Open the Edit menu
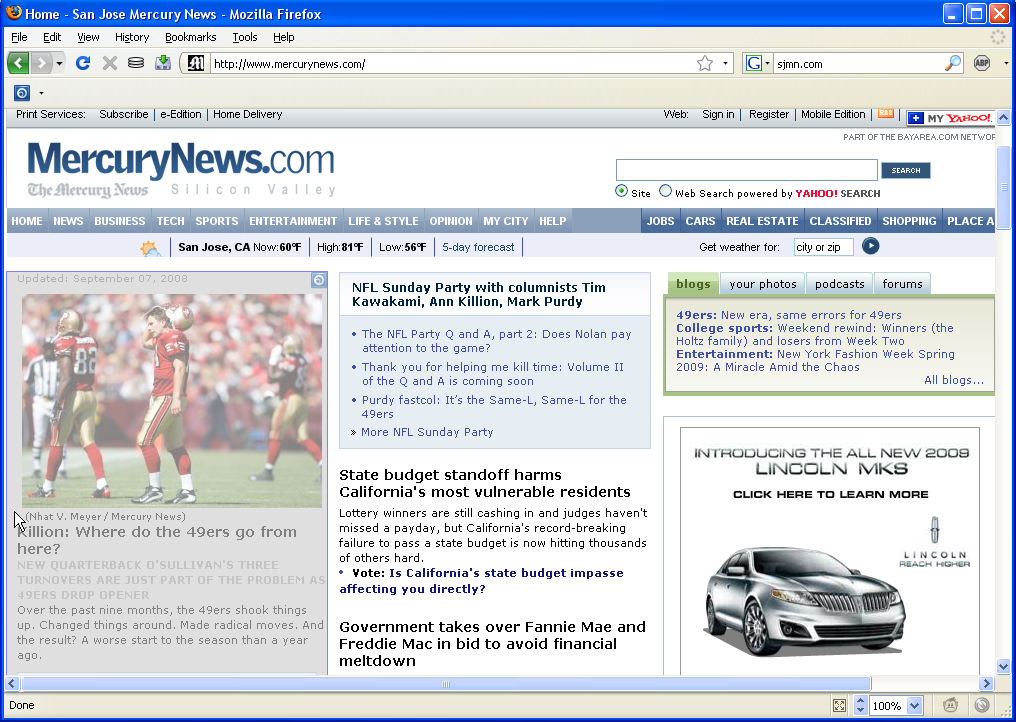Screen dimensions: 1016x722 (52, 37)
